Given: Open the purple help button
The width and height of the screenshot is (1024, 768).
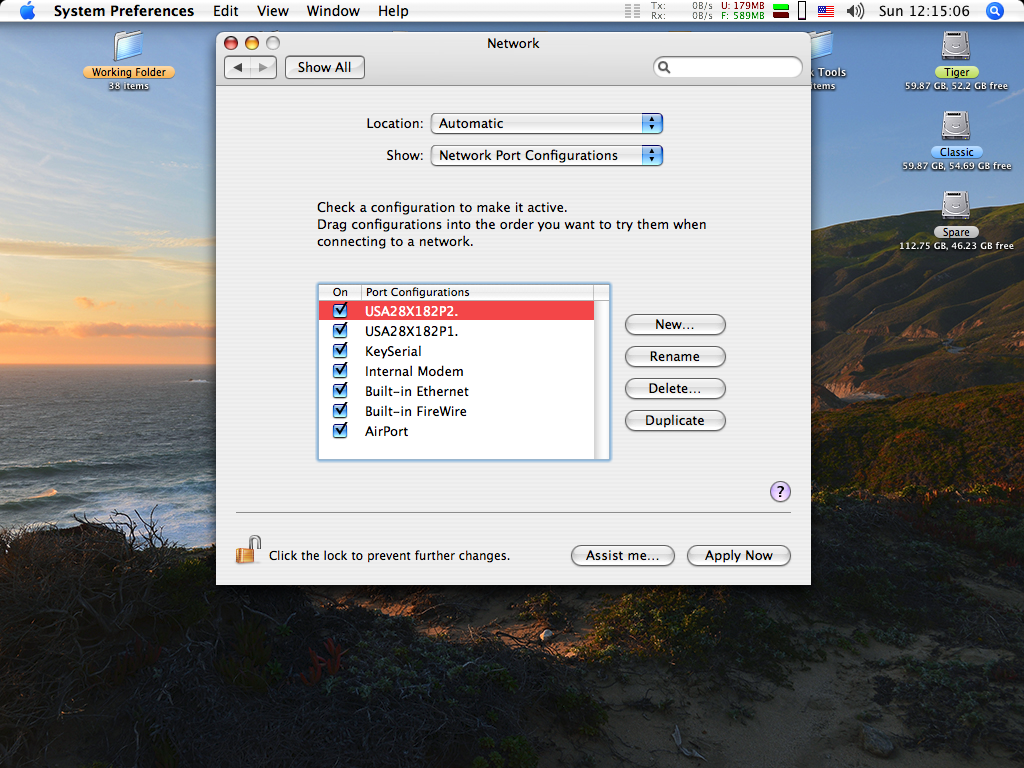Looking at the screenshot, I should click(780, 491).
